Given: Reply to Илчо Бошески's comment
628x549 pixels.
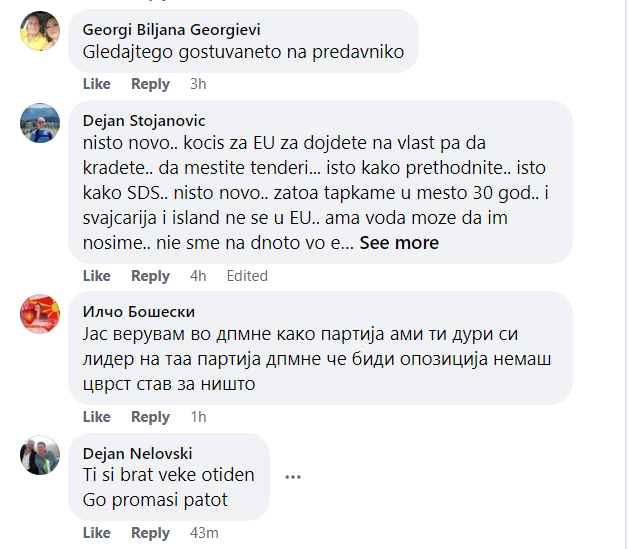Looking at the screenshot, I should tap(150, 417).
